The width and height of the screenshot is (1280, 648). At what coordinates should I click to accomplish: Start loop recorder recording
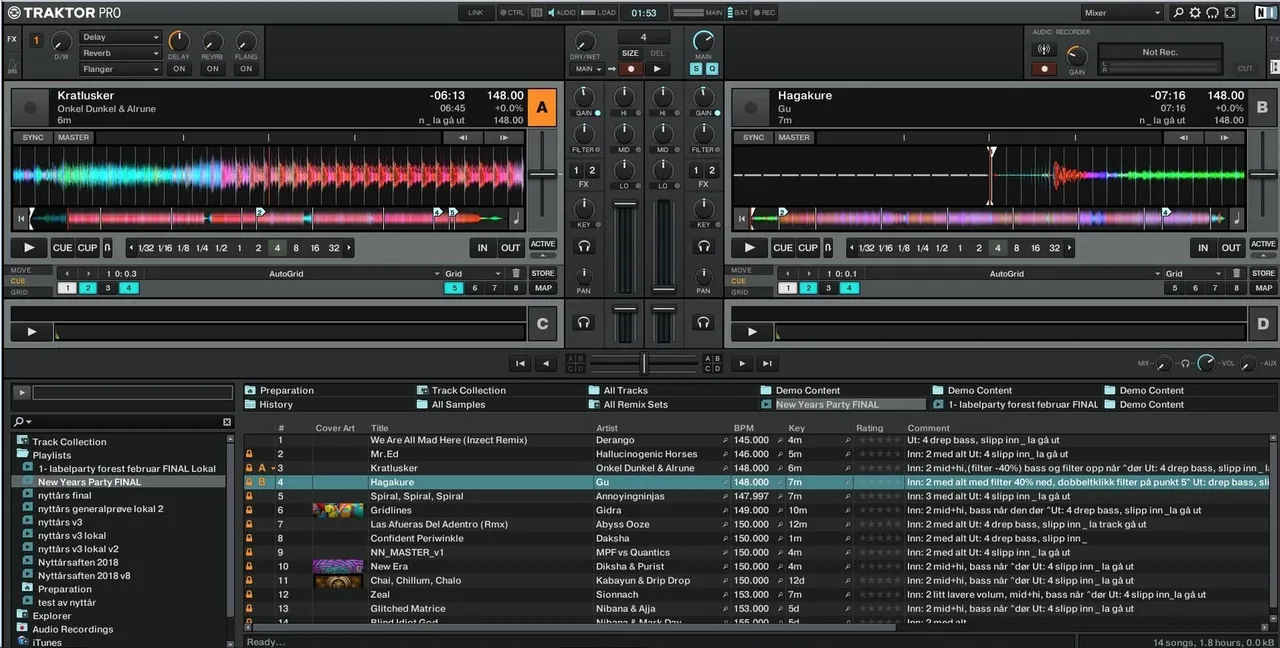[x=630, y=69]
